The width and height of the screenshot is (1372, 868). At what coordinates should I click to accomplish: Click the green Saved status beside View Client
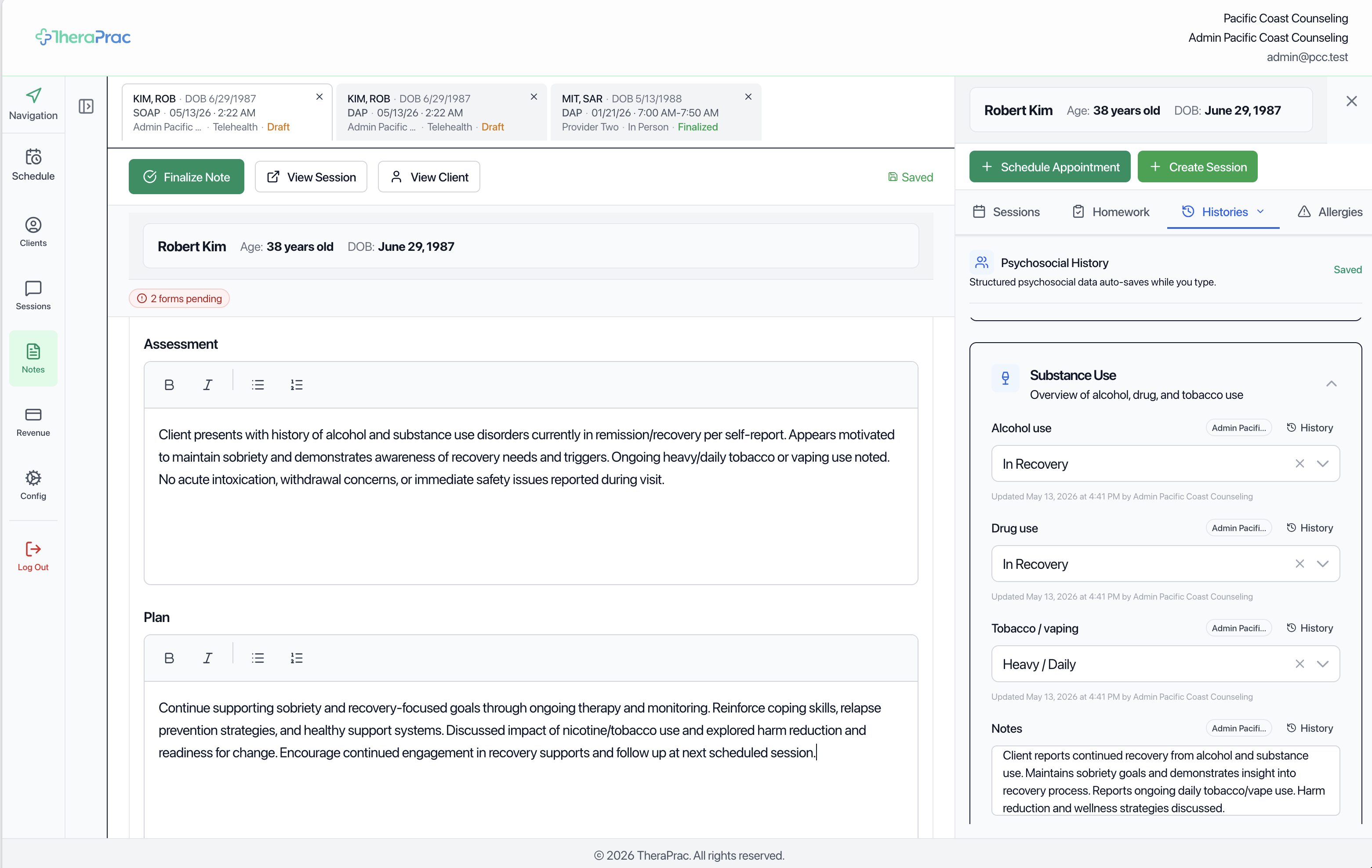tap(911, 177)
